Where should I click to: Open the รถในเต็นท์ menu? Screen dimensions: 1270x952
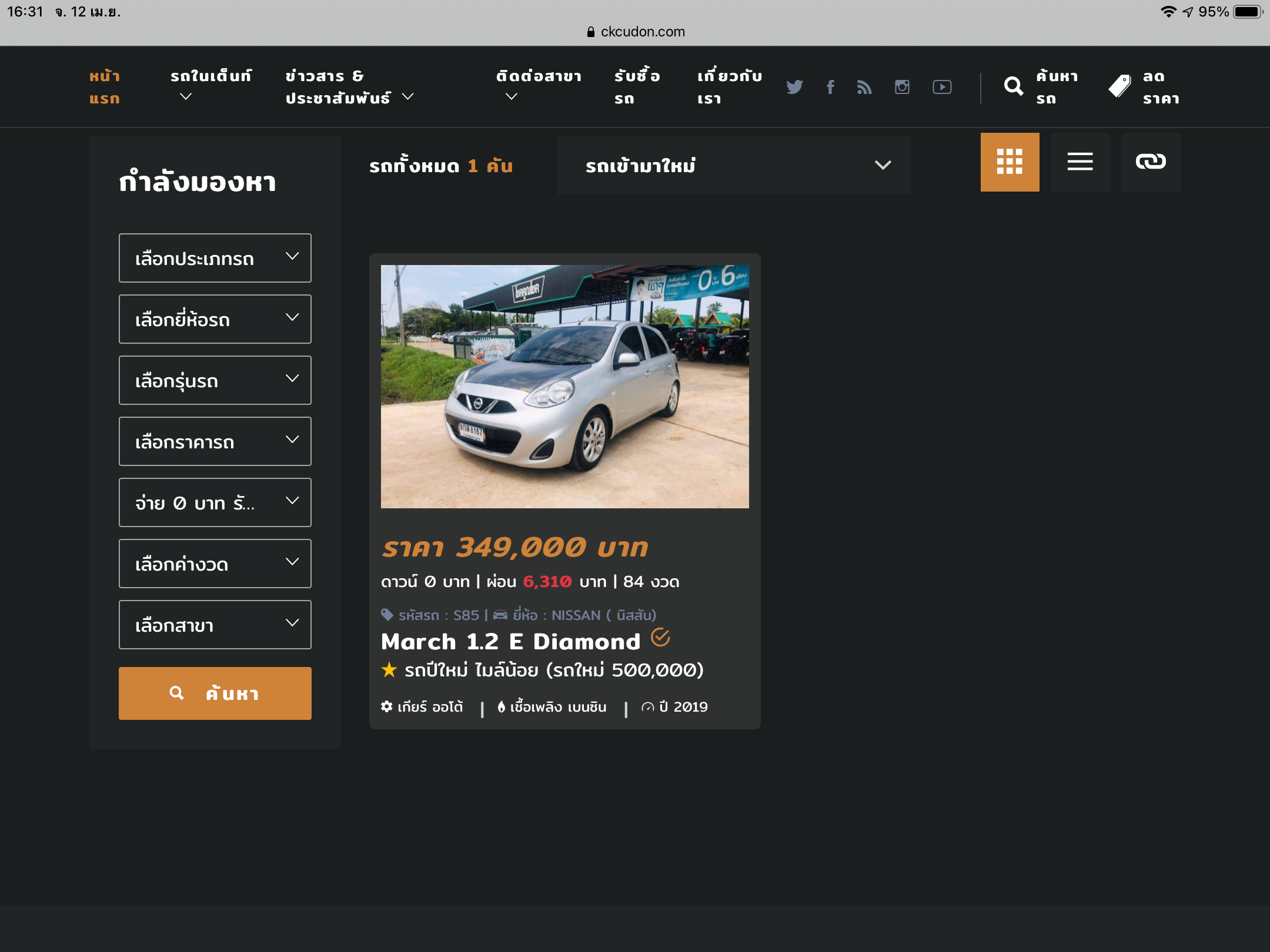(x=210, y=86)
